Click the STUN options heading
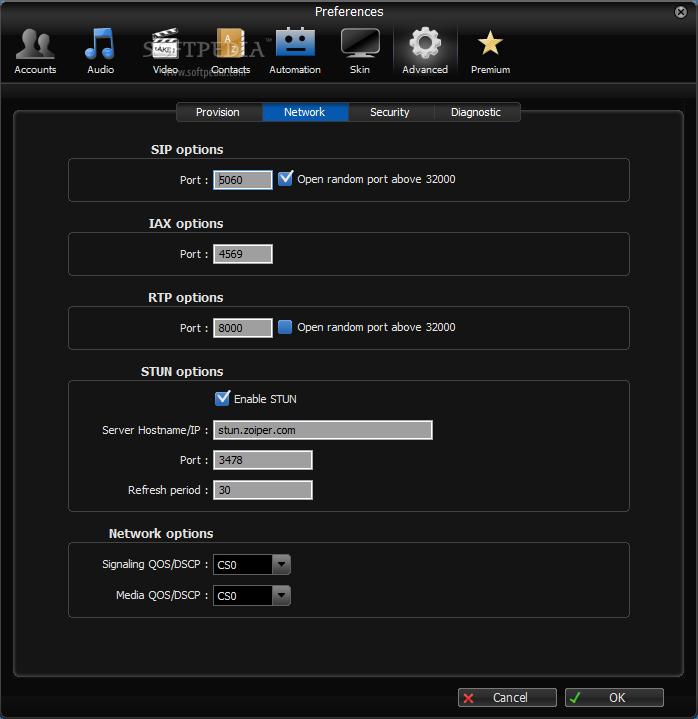 [x=182, y=371]
